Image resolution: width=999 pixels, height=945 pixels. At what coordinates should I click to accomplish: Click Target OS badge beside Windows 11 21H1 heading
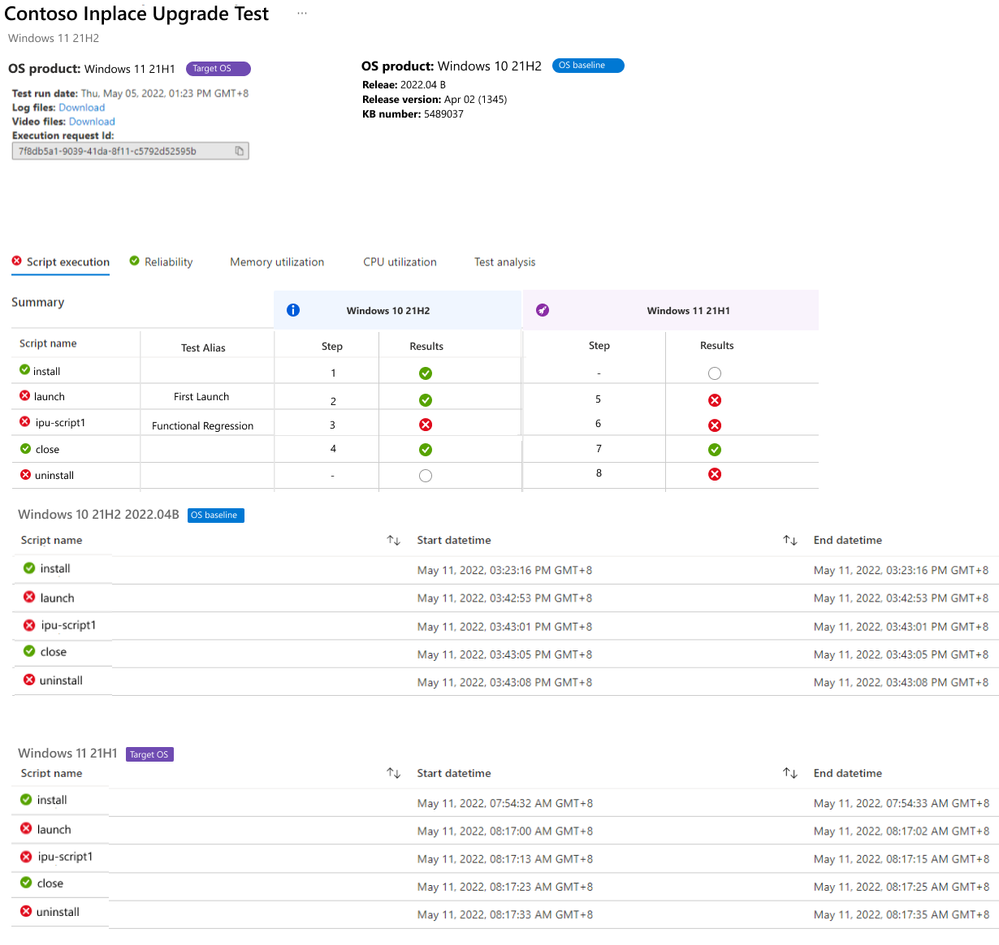point(150,754)
